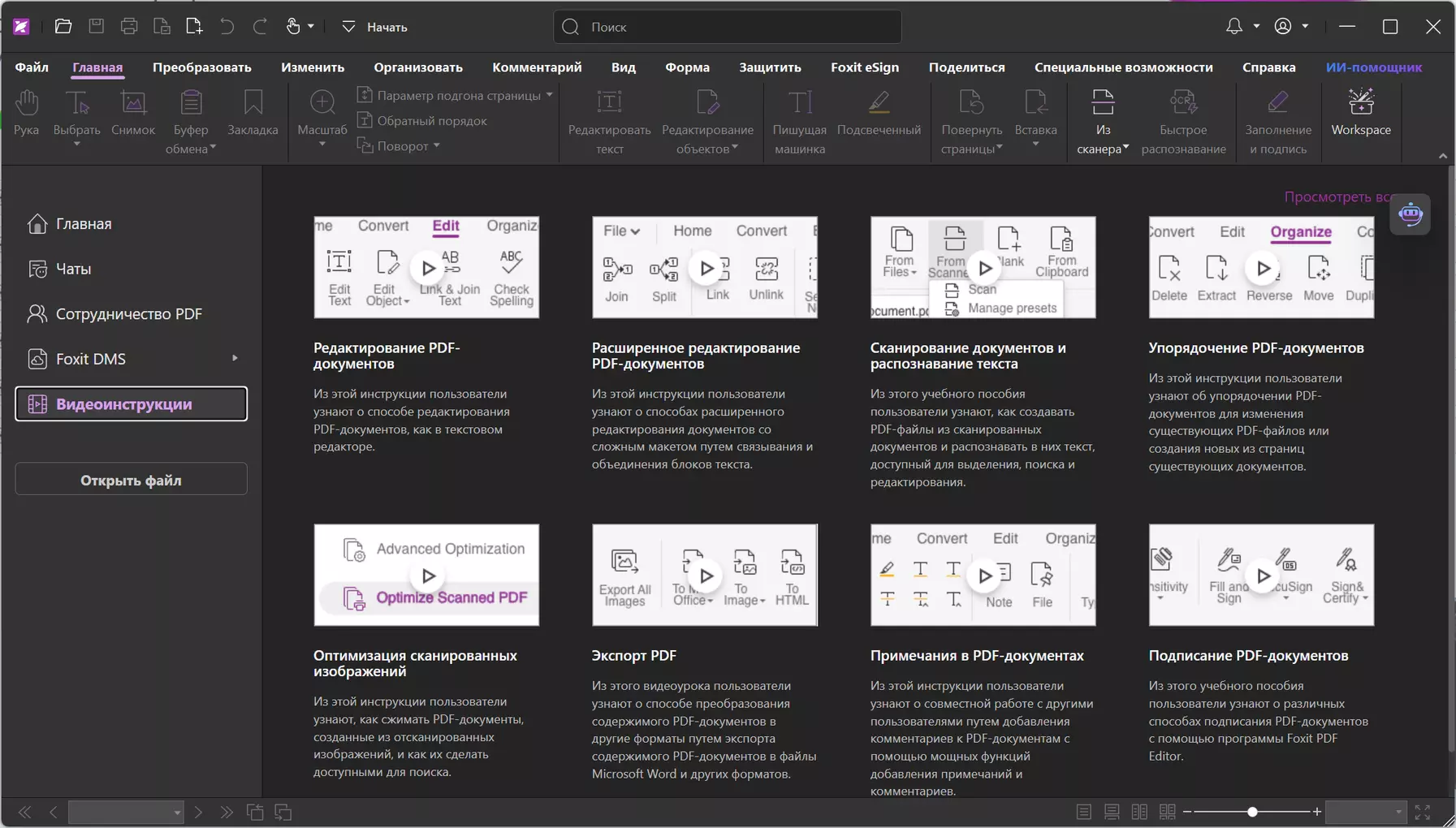
Task: Open the zoom percentage combo box
Action: (1367, 812)
